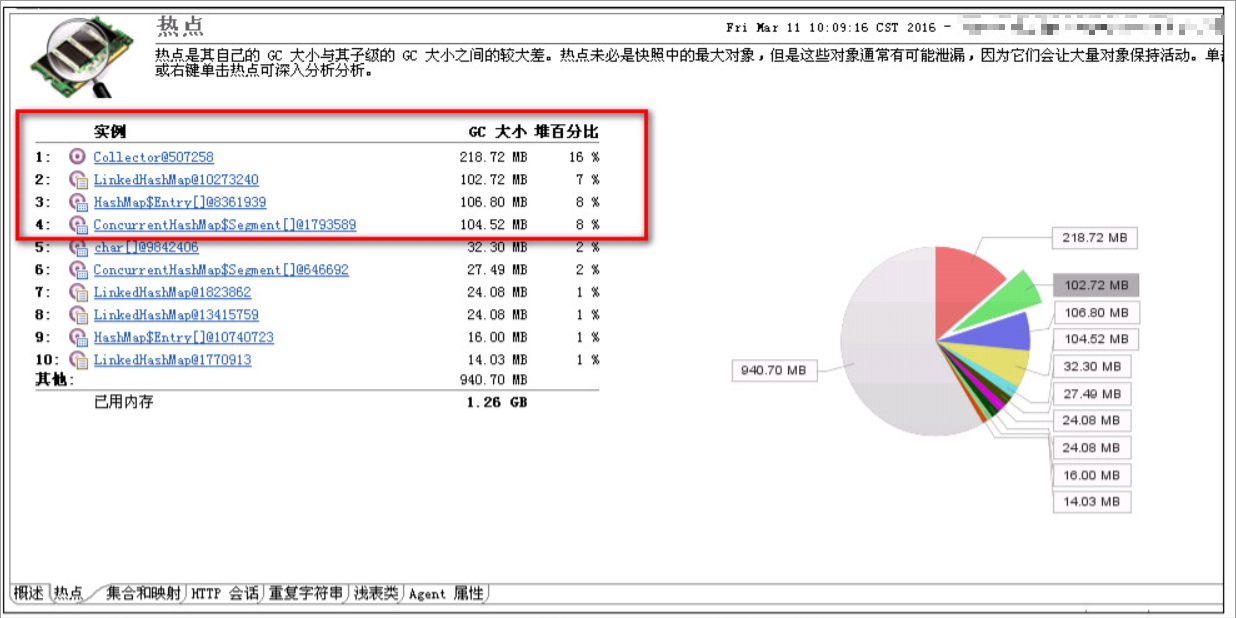Open the HTTP 会话 tab
This screenshot has width=1236, height=618.
coord(225,593)
